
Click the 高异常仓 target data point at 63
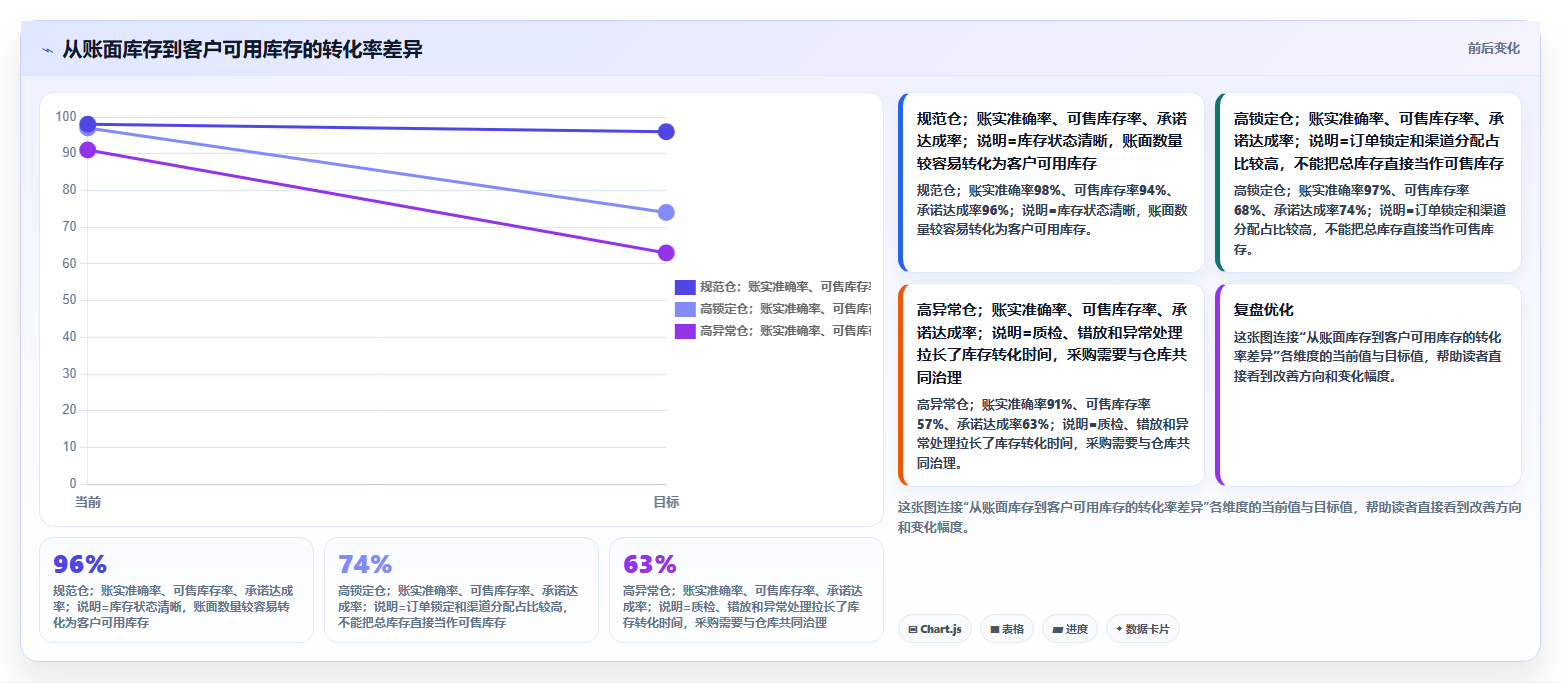(x=666, y=253)
